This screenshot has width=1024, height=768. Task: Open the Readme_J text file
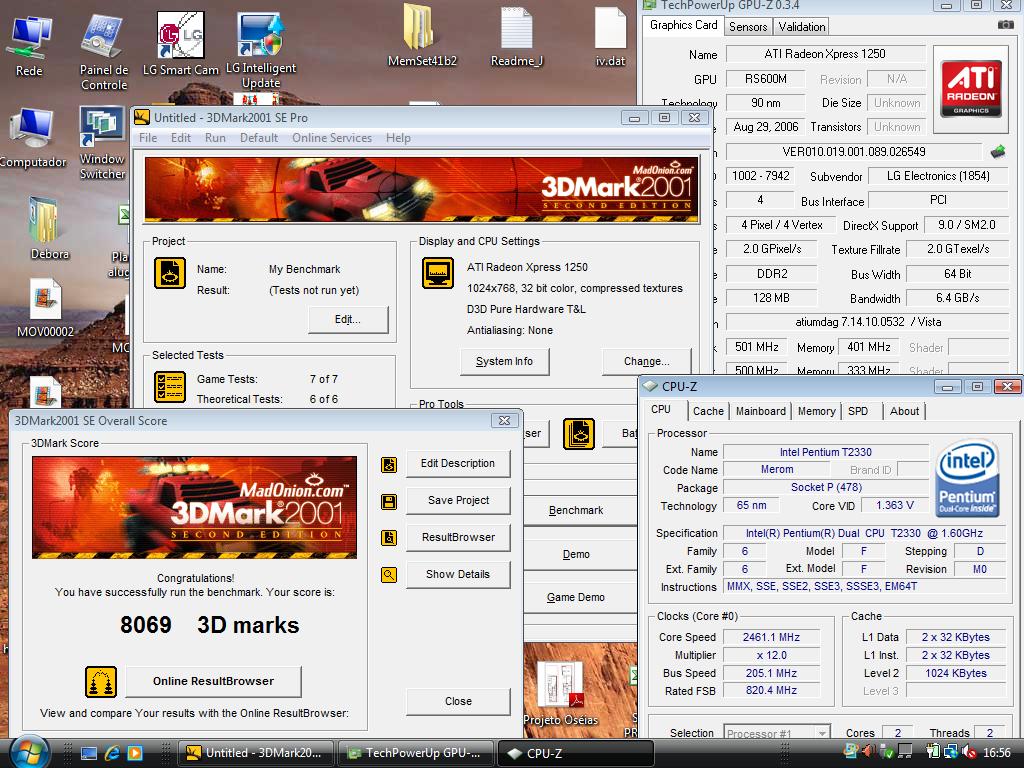point(517,37)
